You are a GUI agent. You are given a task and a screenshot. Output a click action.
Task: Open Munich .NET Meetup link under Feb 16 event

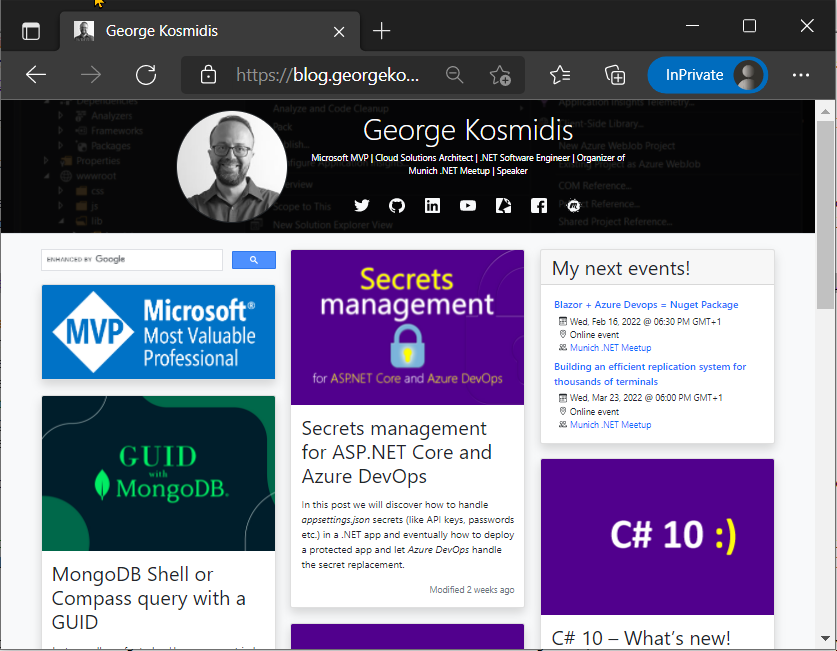pyautogui.click(x=610, y=348)
